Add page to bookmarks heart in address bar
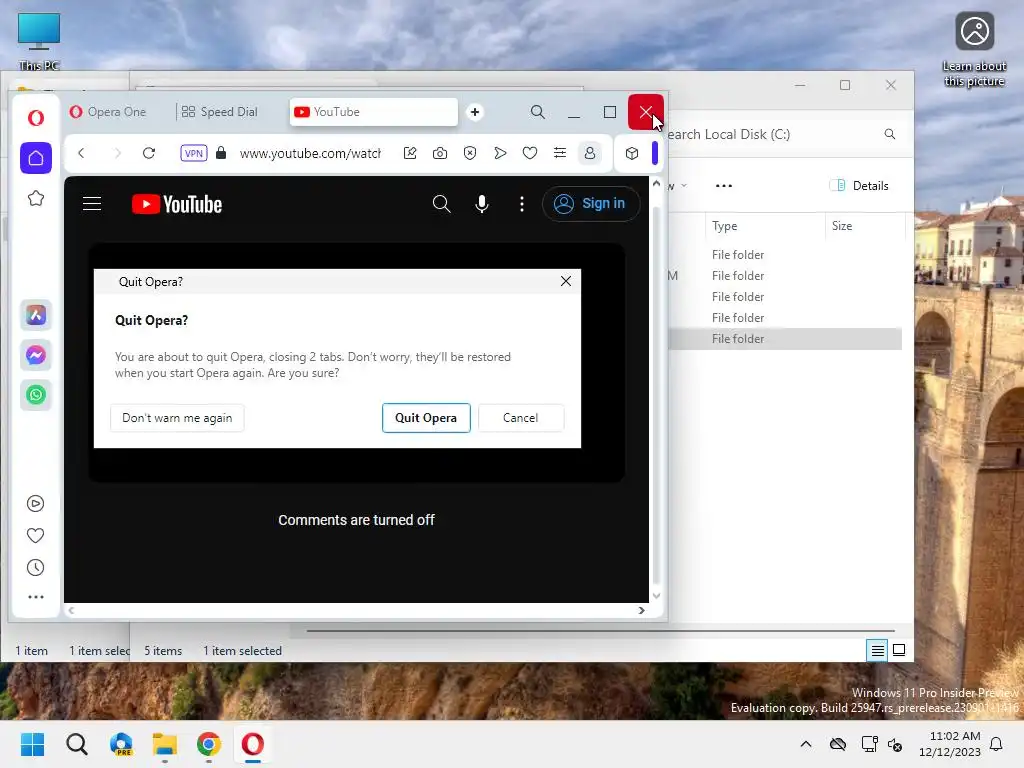 (x=530, y=153)
